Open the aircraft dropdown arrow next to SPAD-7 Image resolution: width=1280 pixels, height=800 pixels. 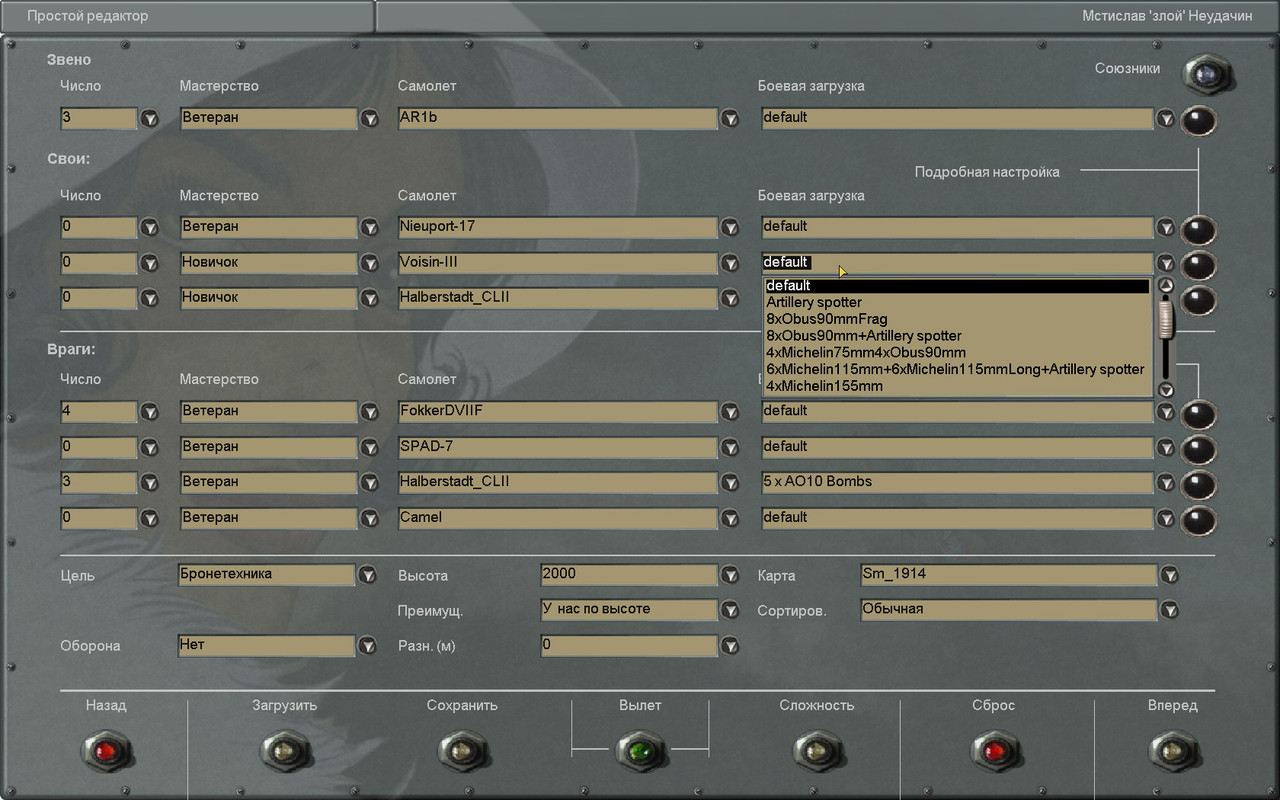pos(730,448)
